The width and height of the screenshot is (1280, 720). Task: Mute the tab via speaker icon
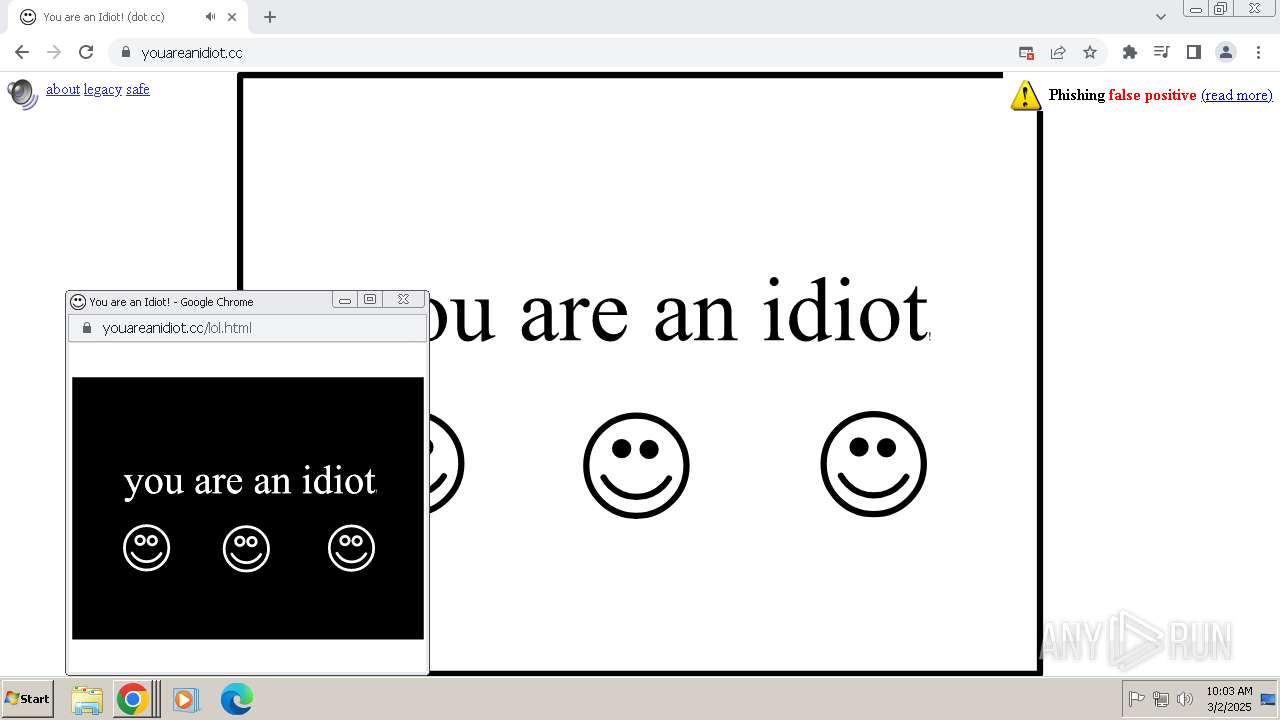point(210,17)
